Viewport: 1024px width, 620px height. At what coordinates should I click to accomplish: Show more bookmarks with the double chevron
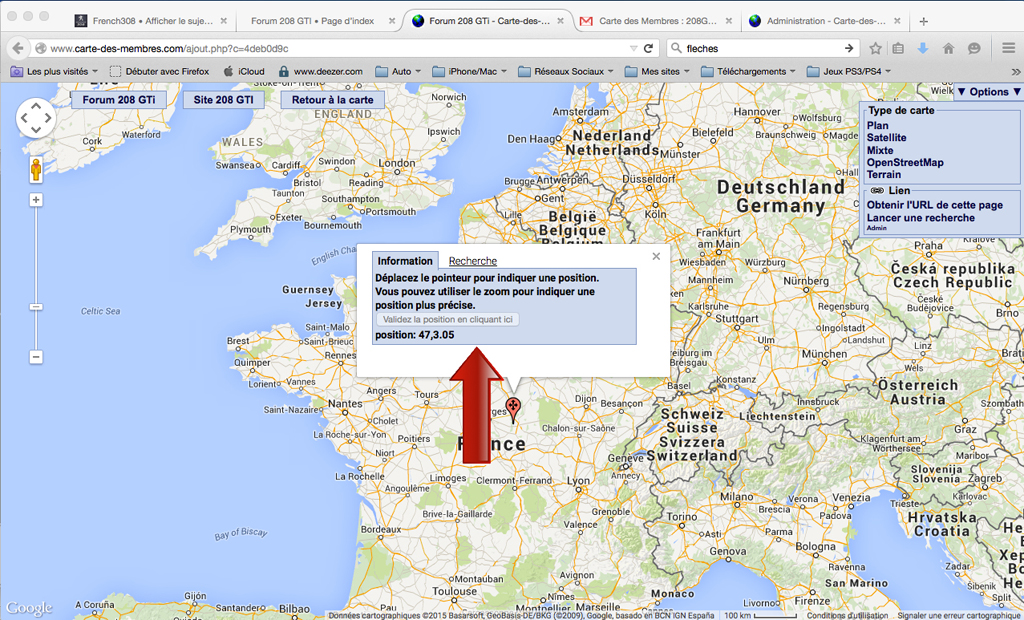coord(1016,72)
